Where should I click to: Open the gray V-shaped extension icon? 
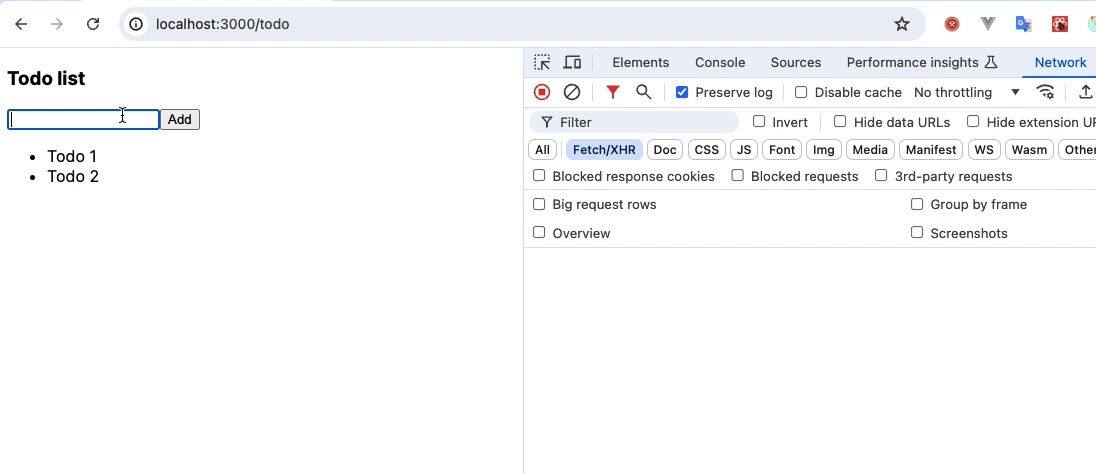[x=988, y=24]
